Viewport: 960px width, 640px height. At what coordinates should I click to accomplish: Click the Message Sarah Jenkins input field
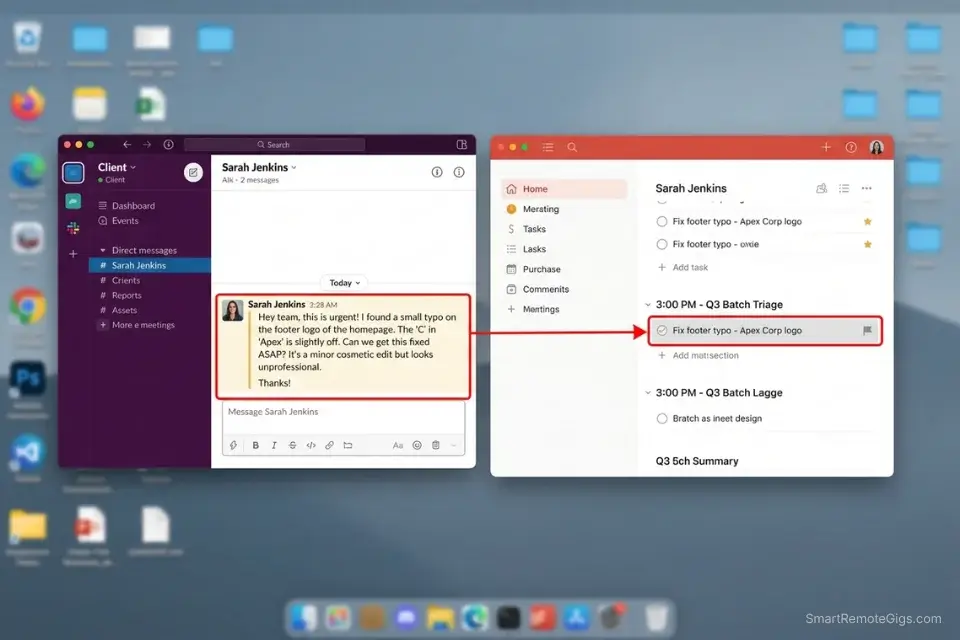coord(343,412)
